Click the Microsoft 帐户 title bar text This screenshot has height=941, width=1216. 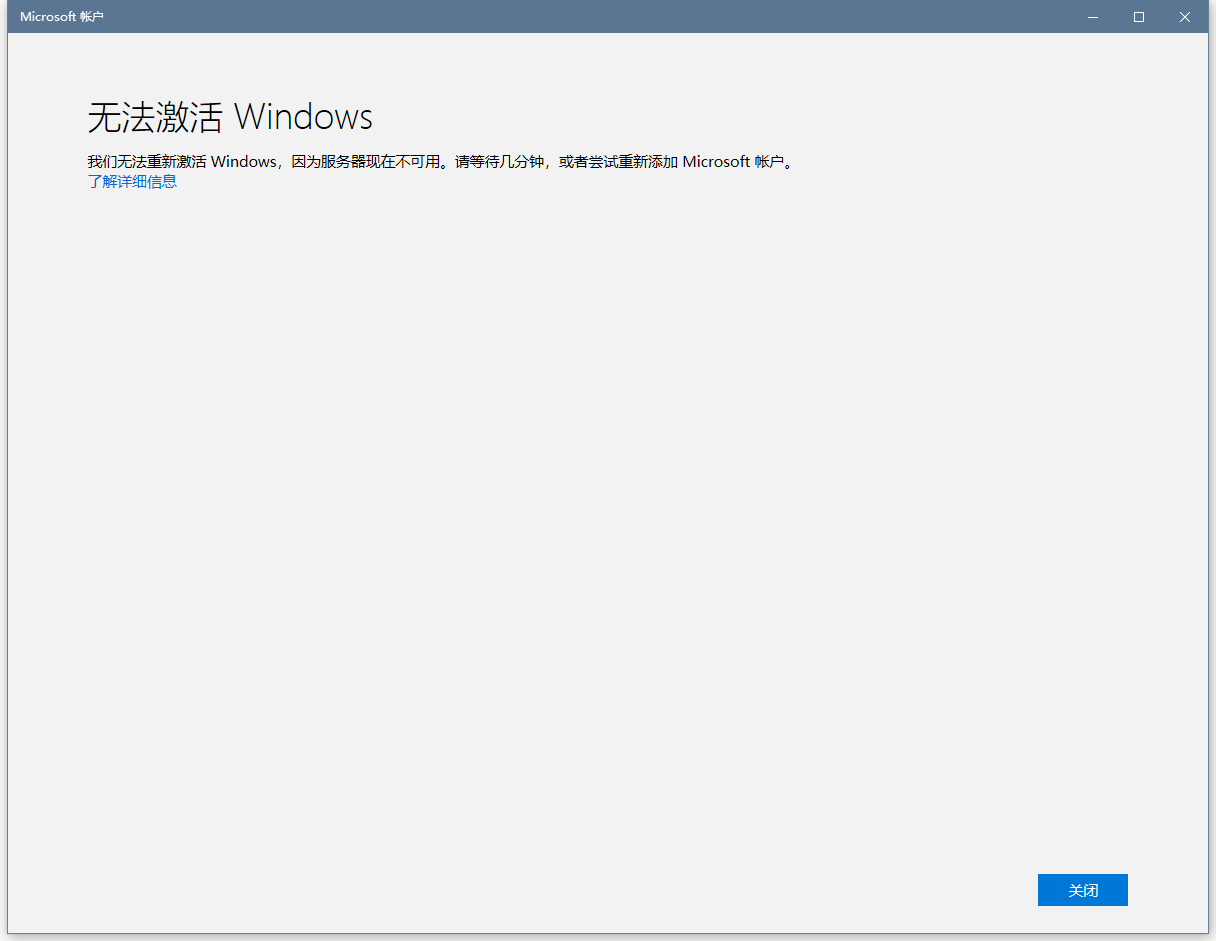coord(62,17)
